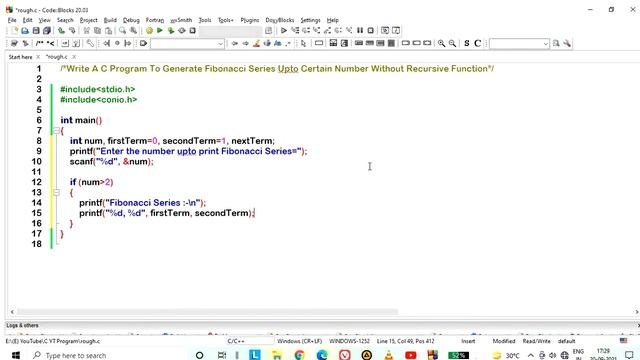Click the Rebuild toolbar icon

[x=182, y=31]
